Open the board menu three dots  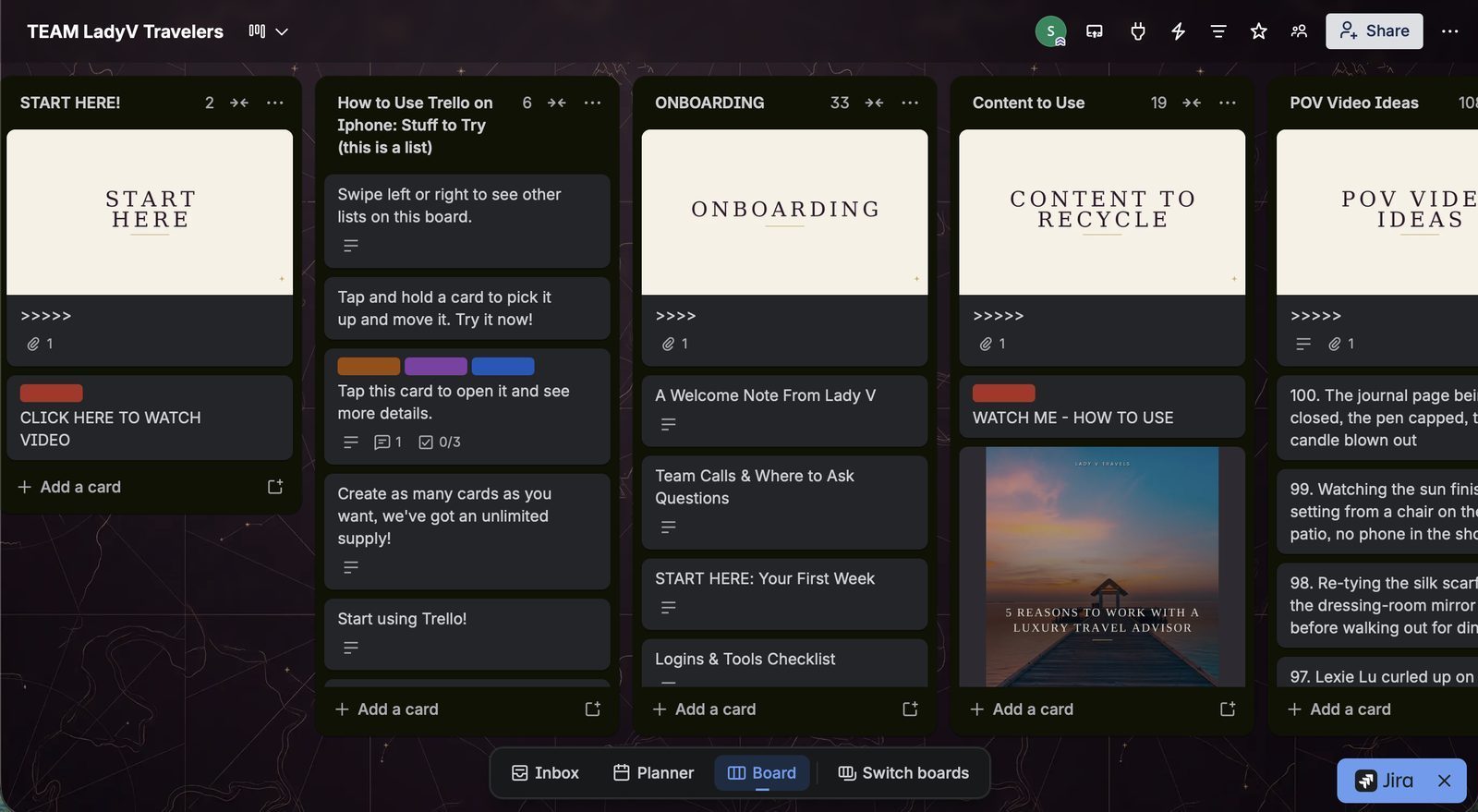(x=1450, y=31)
